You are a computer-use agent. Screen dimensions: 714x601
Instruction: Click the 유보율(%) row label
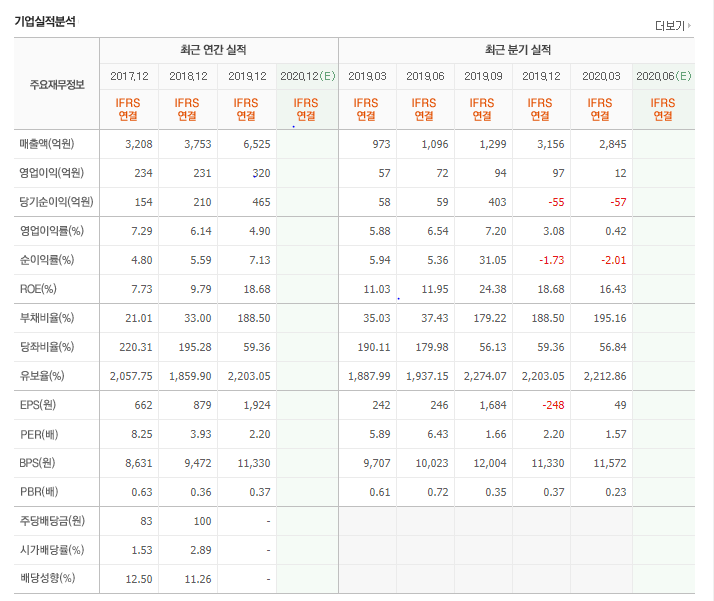click(42, 376)
